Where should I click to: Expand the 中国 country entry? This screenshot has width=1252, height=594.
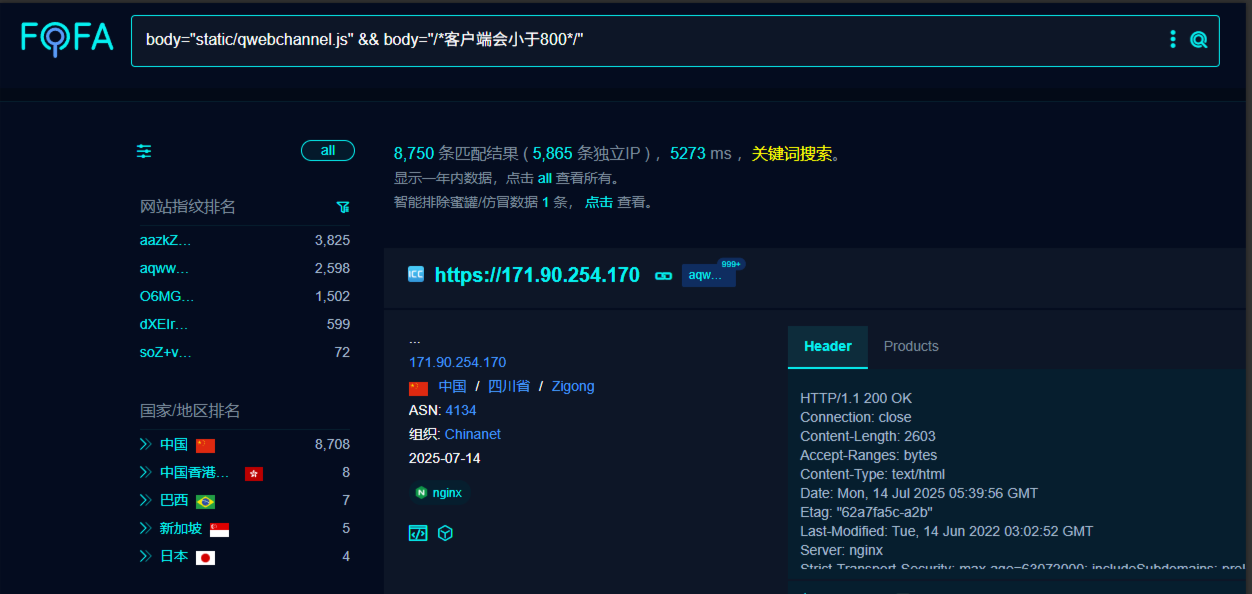pyautogui.click(x=145, y=444)
